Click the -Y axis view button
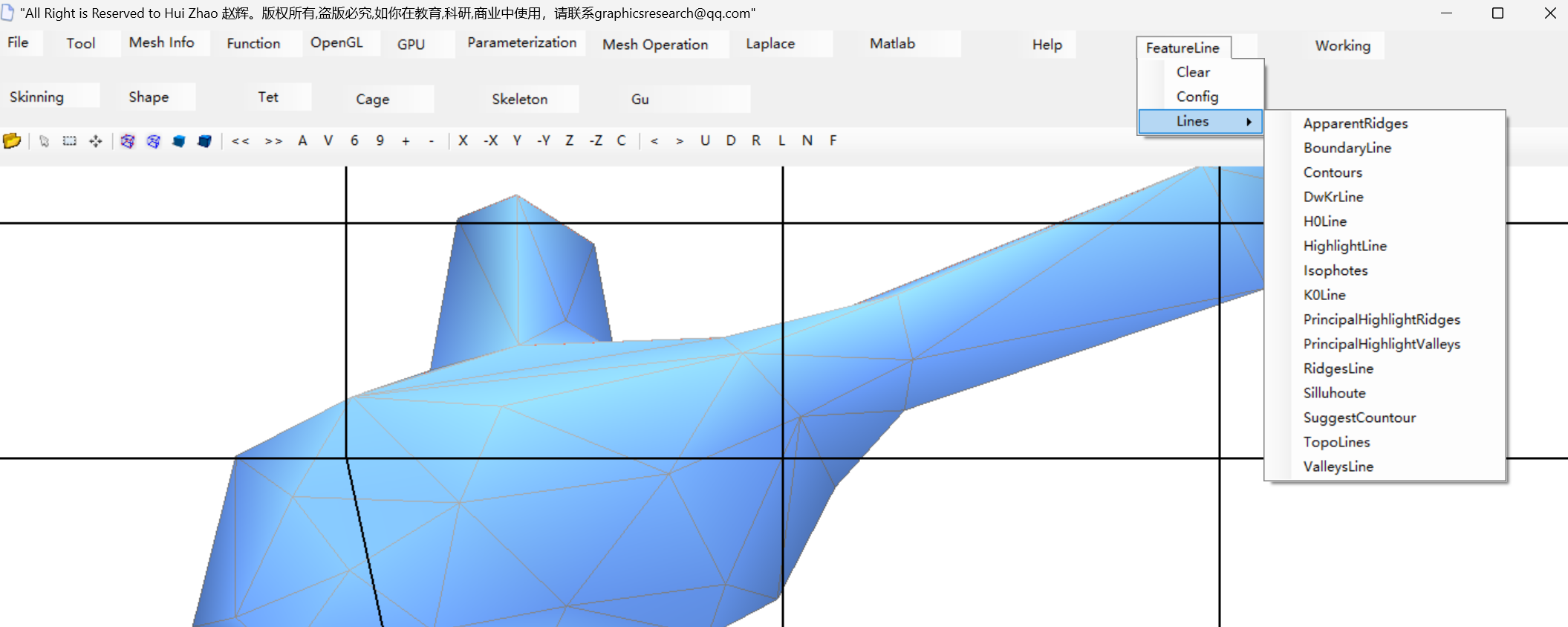The image size is (1568, 627). pyautogui.click(x=544, y=140)
